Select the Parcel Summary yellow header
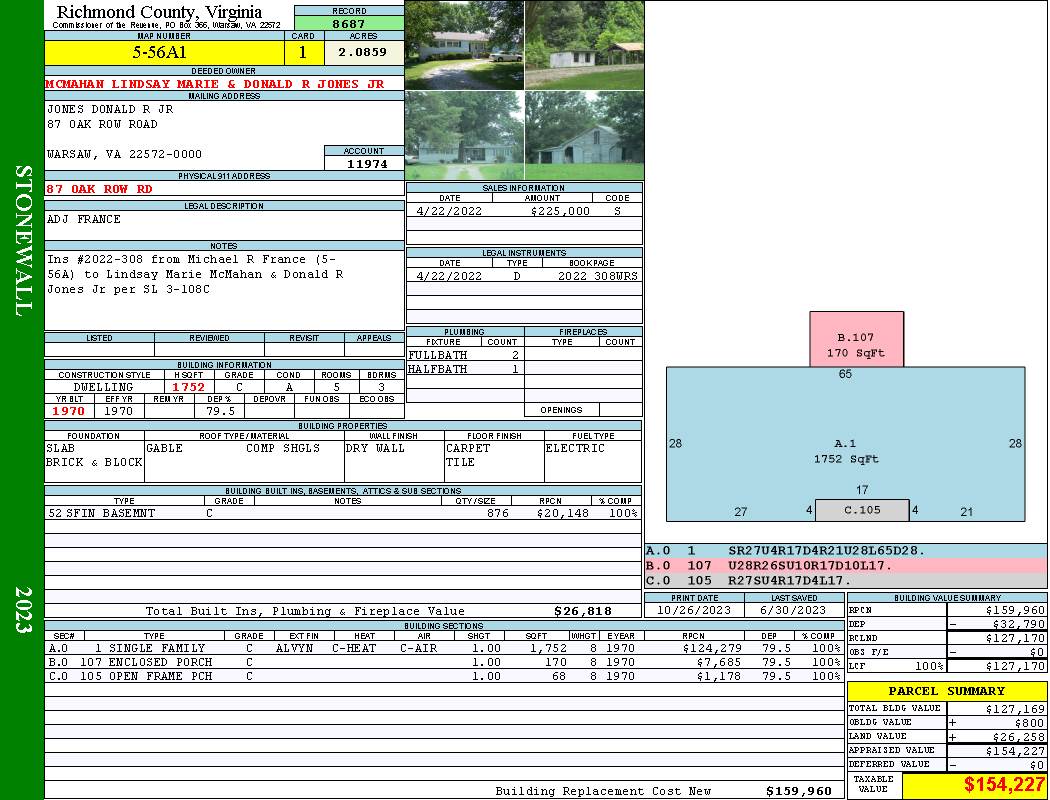 [x=946, y=691]
